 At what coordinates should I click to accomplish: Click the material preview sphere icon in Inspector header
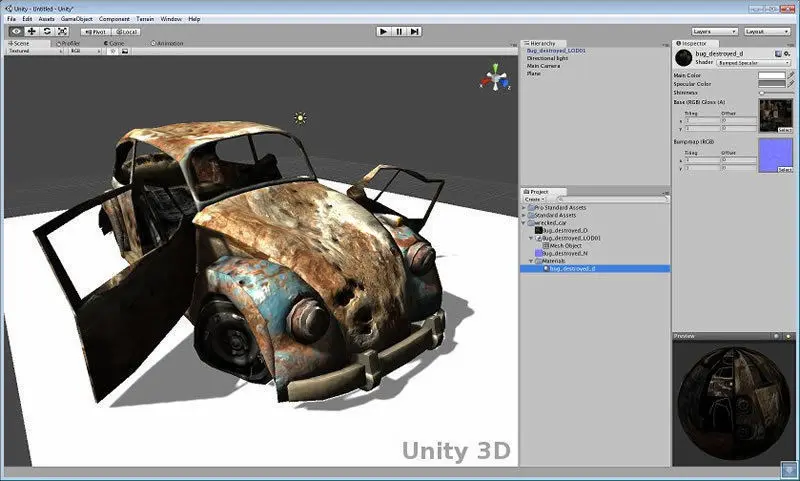[x=684, y=58]
